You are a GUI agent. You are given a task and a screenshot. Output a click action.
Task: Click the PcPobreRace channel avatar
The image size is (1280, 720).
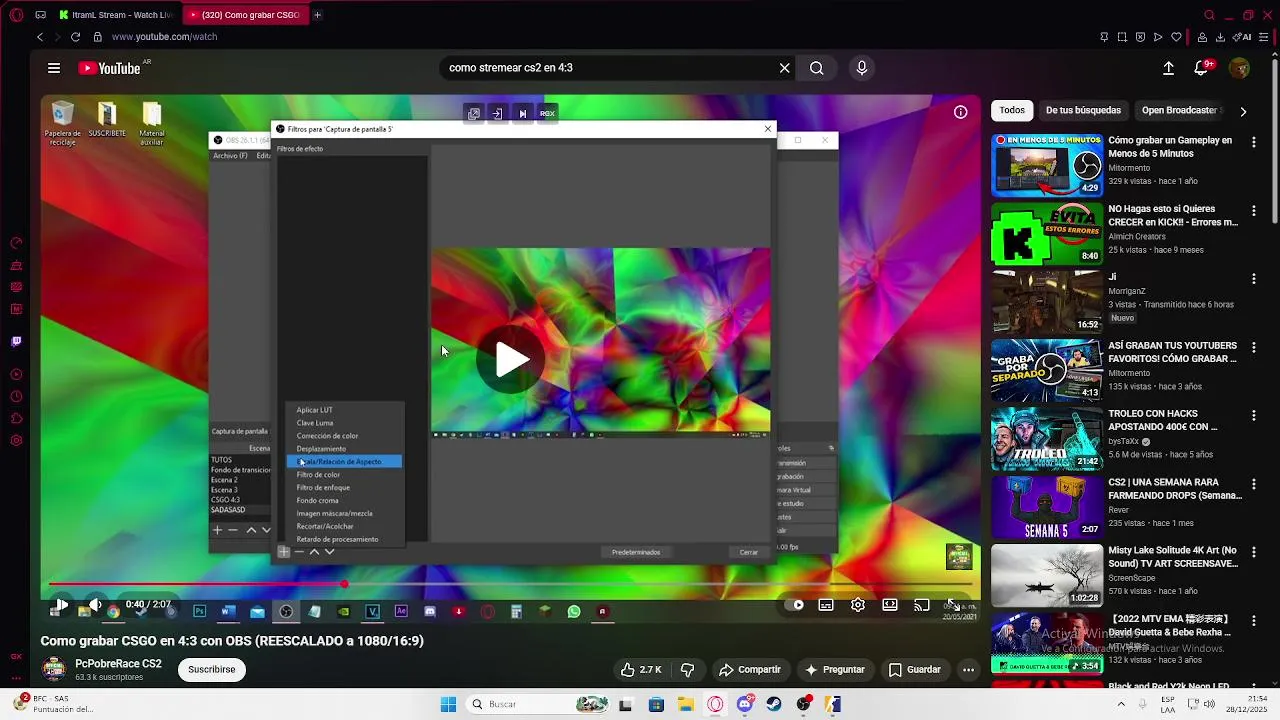pos(54,669)
